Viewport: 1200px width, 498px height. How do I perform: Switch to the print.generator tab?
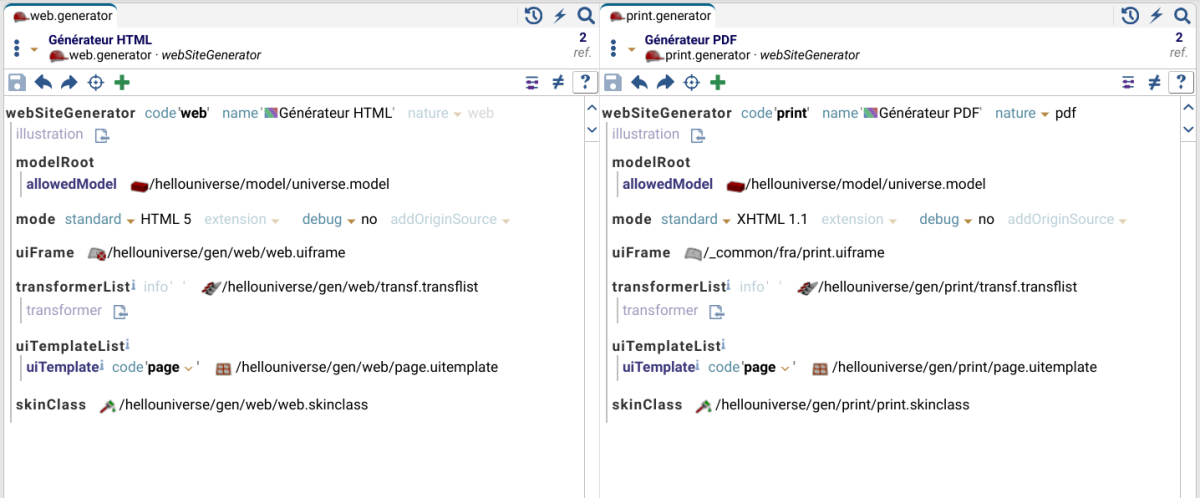pyautogui.click(x=658, y=16)
